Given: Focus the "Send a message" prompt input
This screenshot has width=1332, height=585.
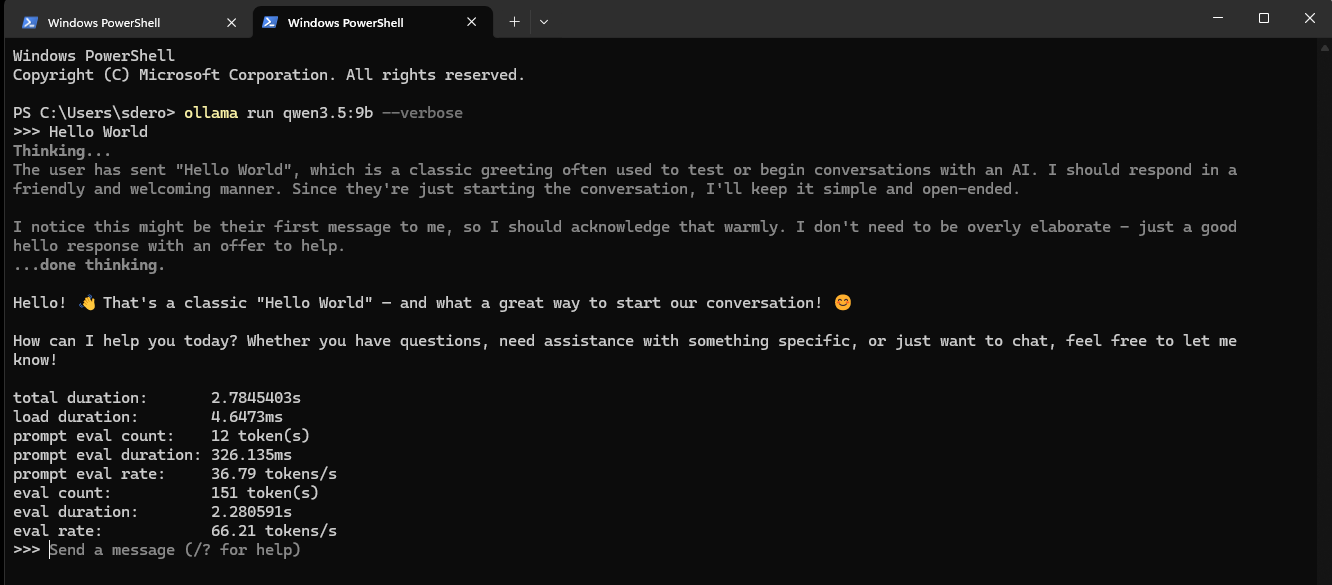Looking at the screenshot, I should tap(175, 550).
